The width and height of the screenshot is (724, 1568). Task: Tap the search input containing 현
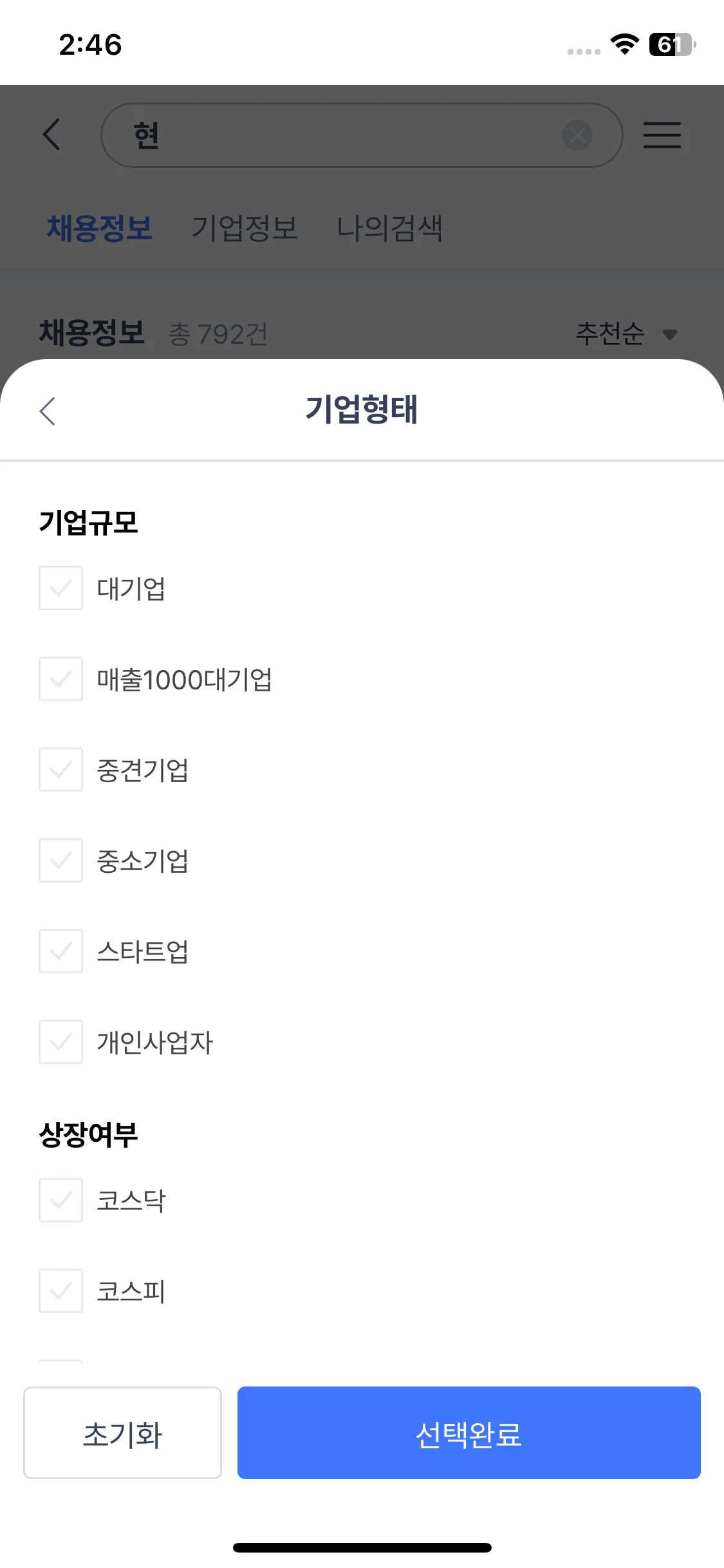point(341,135)
